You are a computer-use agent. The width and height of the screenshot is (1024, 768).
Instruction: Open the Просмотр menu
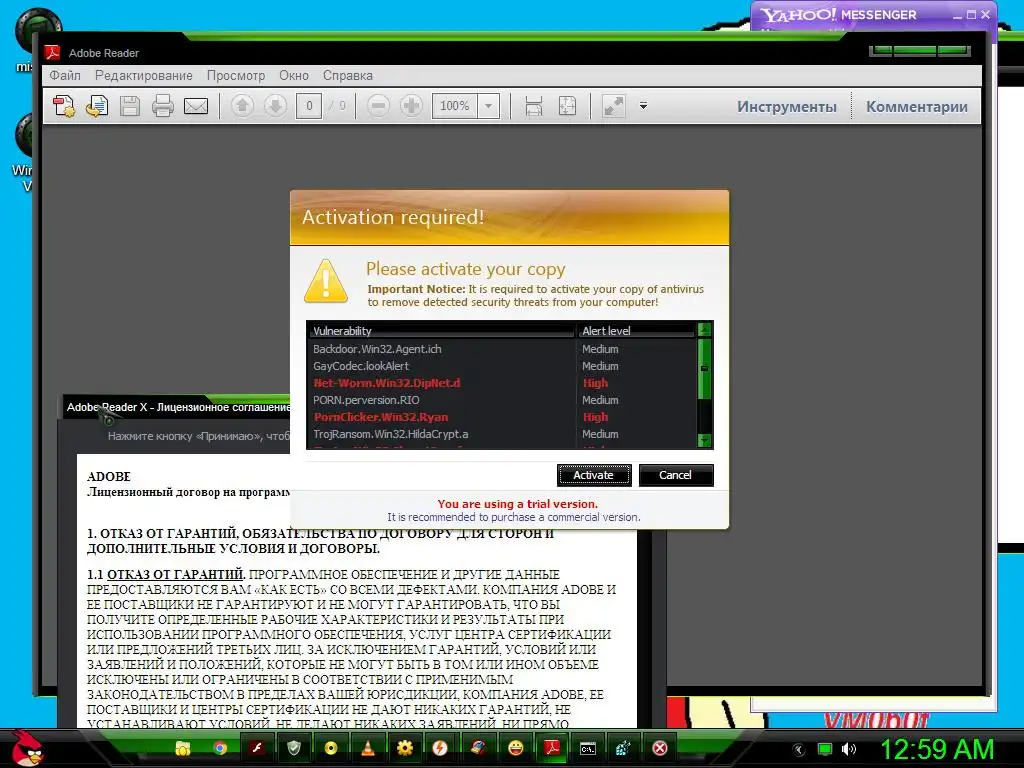[x=236, y=75]
